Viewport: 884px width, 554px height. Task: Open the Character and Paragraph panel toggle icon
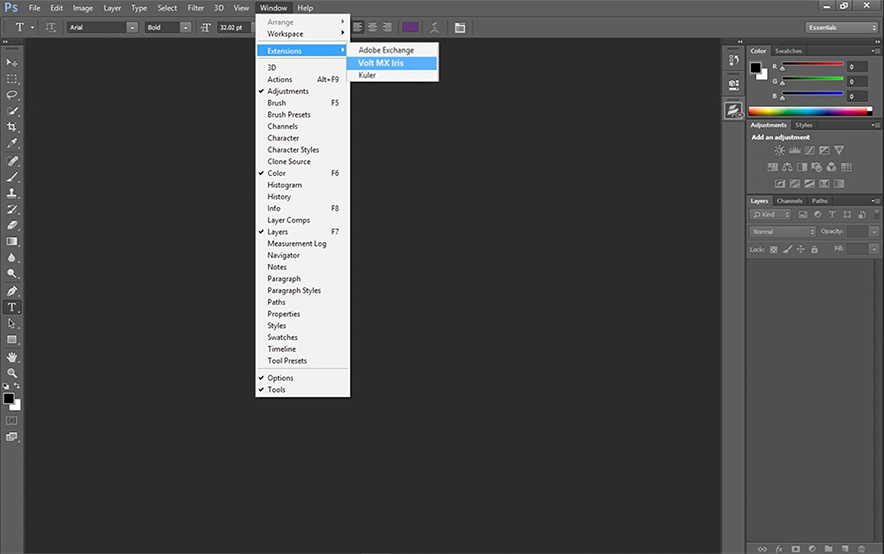coord(459,27)
